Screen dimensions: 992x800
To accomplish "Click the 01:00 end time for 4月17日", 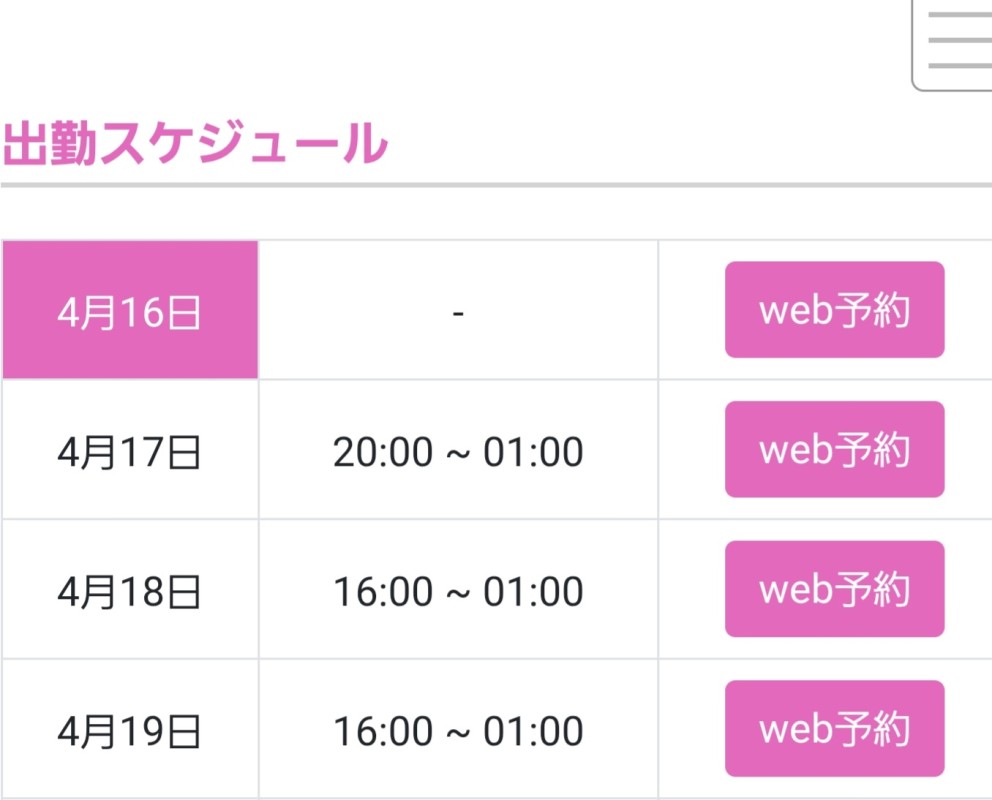I will pyautogui.click(x=534, y=453).
